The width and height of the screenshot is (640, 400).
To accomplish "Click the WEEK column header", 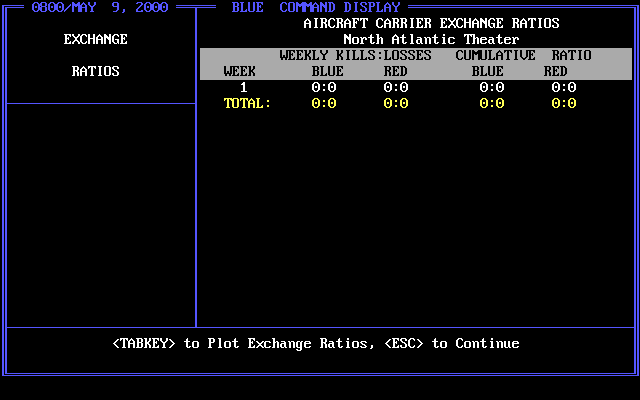I will (240, 71).
